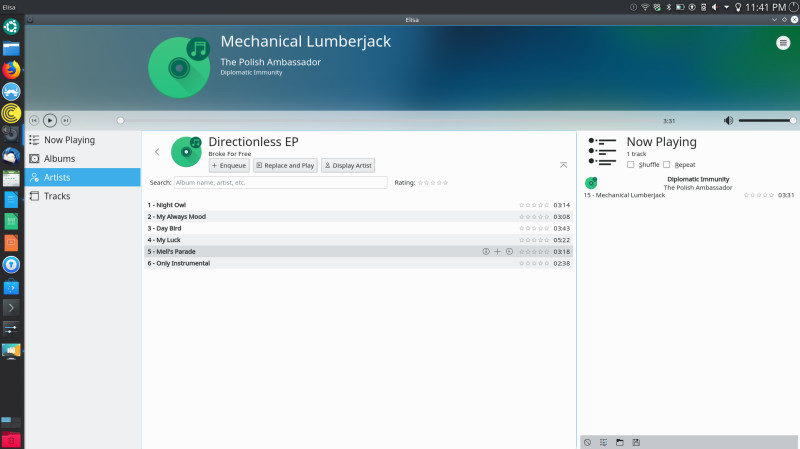Expand hidden tray icons arrow

tap(727, 7)
